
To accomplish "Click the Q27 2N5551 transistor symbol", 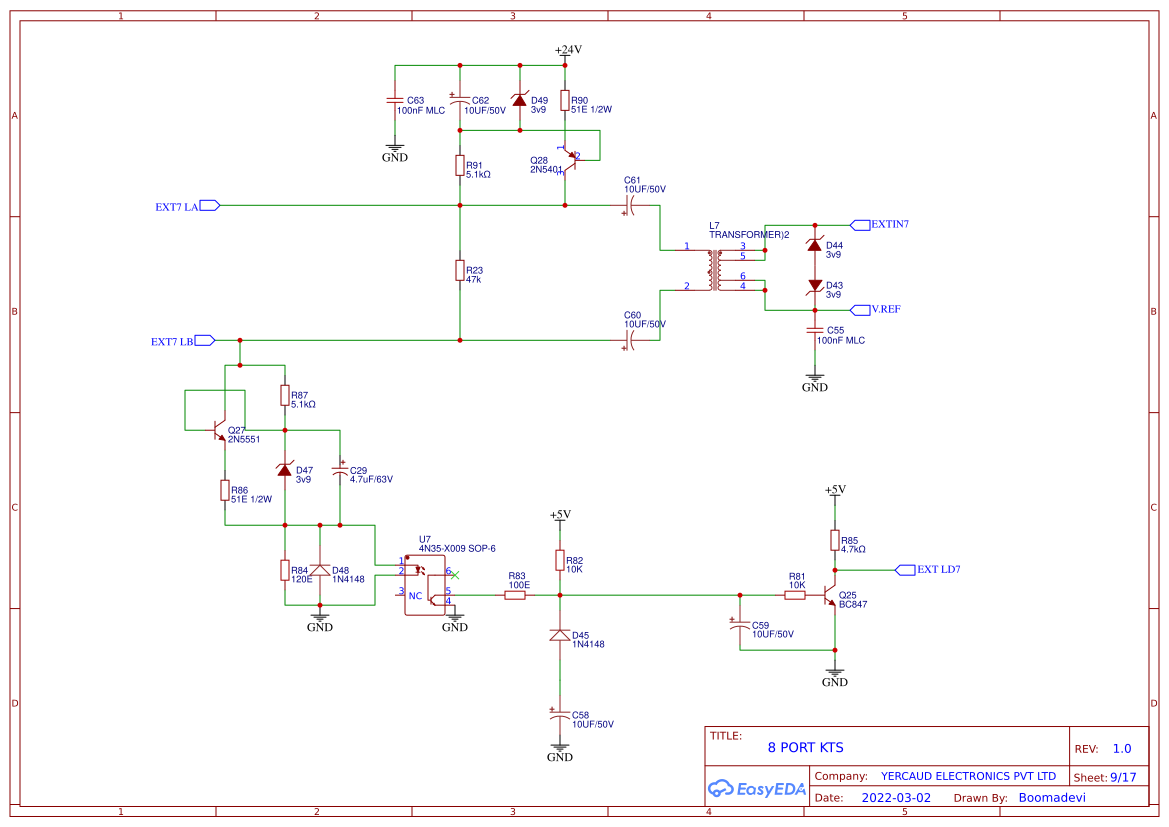I will click(220, 429).
